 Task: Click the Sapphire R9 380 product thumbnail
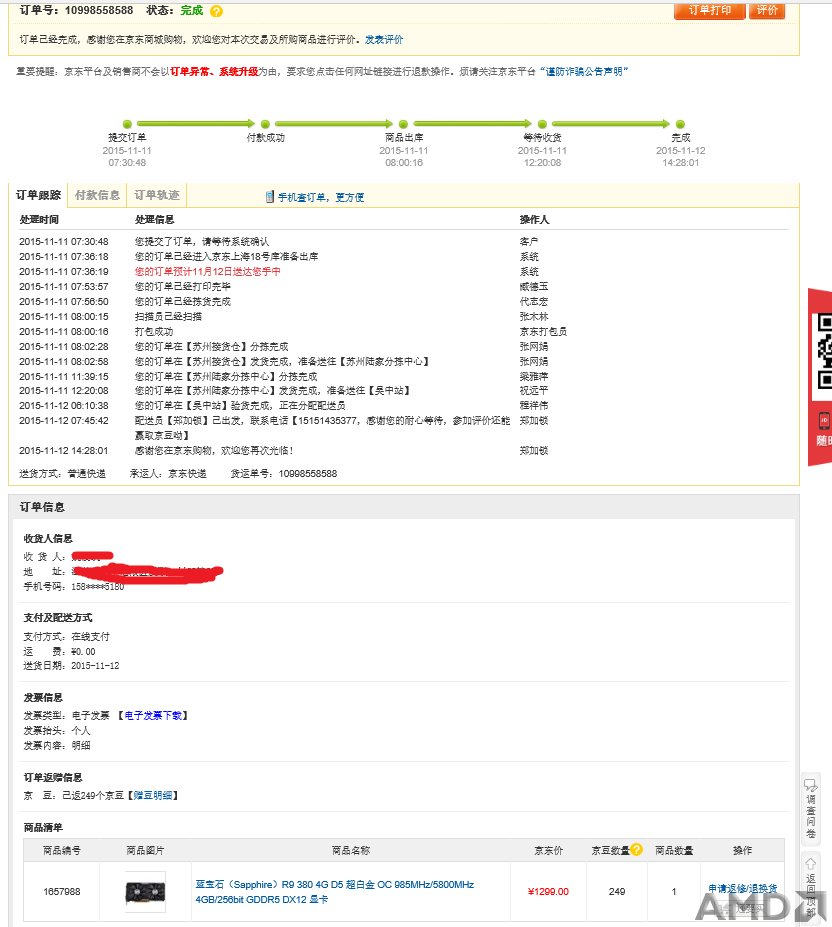[145, 892]
